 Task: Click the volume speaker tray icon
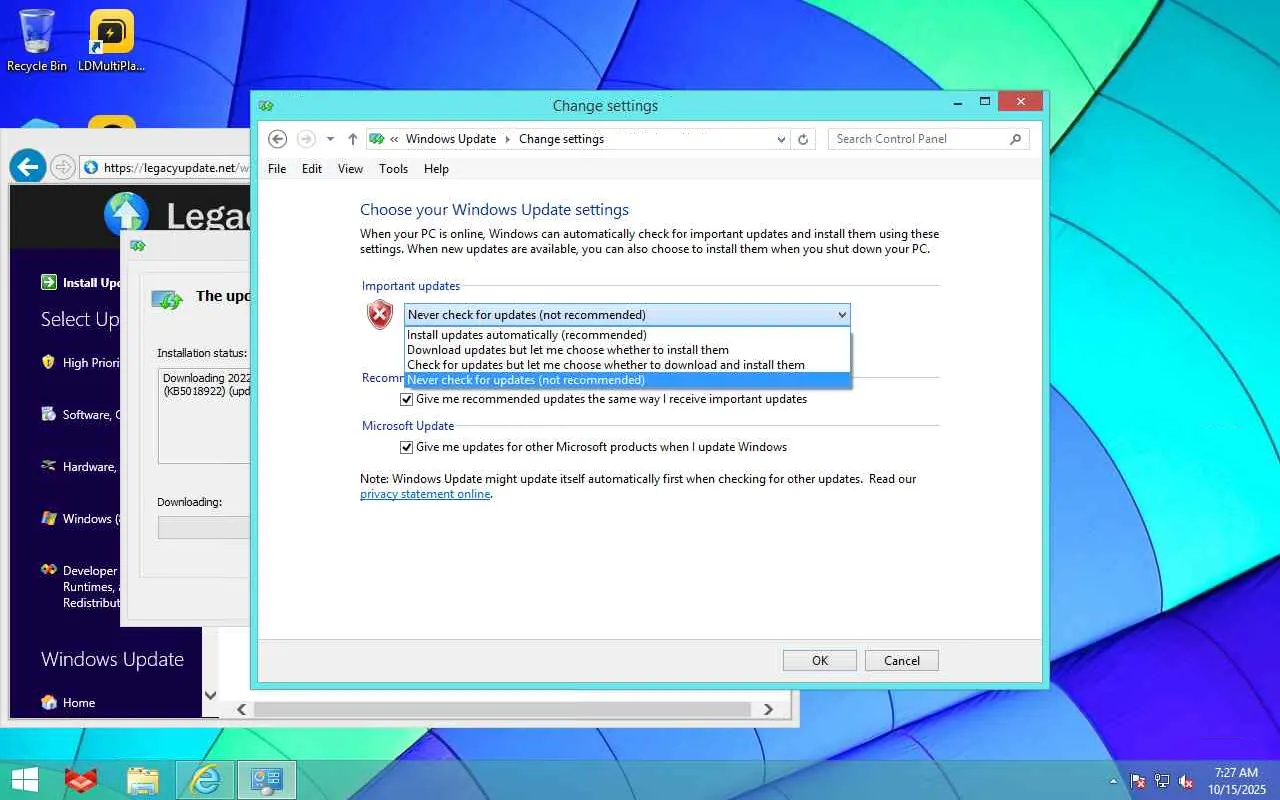point(1186,781)
